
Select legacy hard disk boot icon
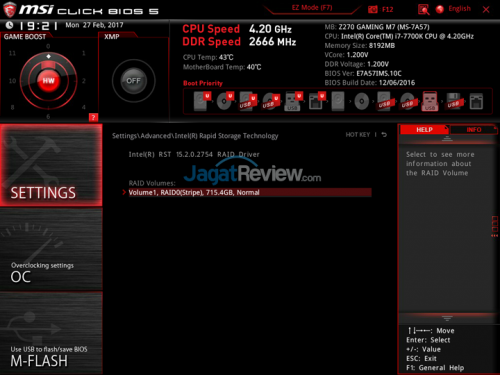pos(338,101)
